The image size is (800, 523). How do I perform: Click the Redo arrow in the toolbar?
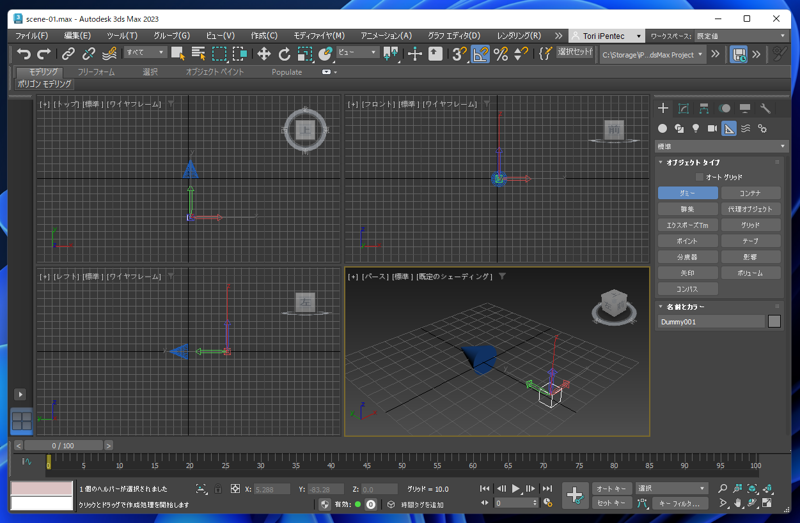[x=44, y=54]
